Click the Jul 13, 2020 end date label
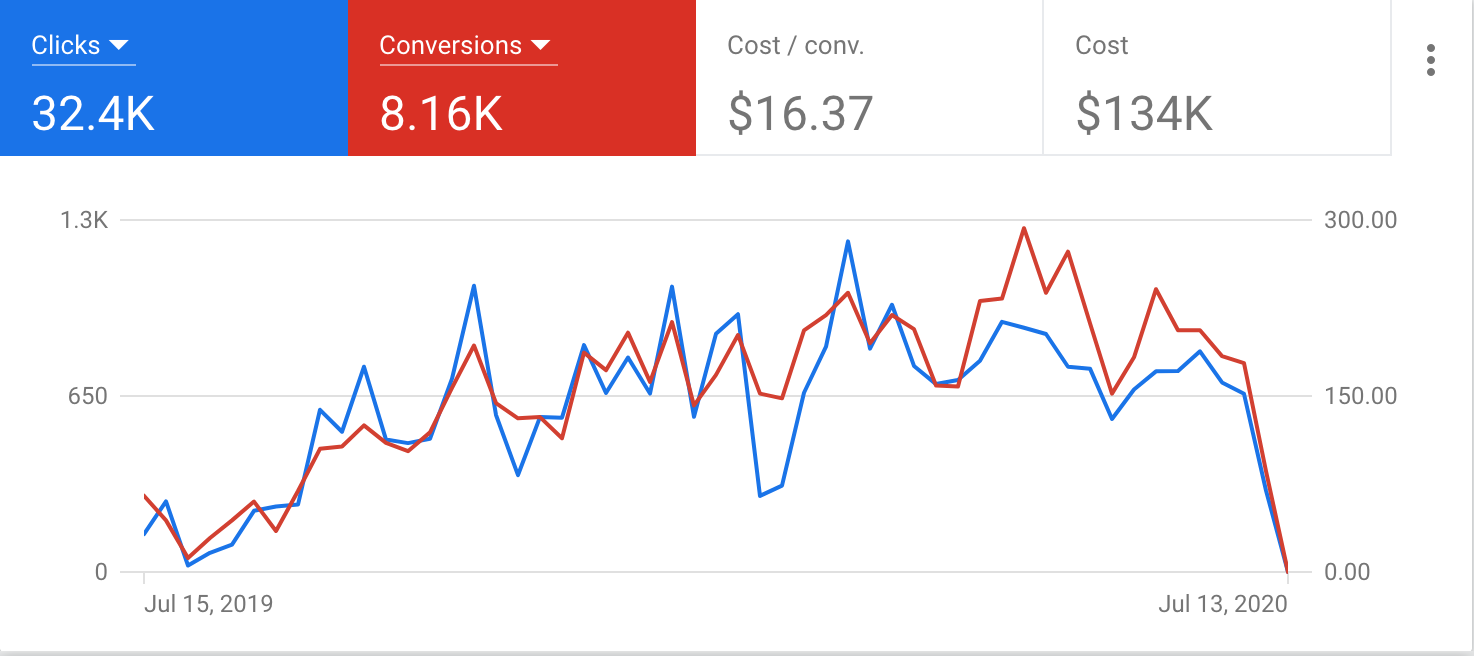 click(1223, 604)
